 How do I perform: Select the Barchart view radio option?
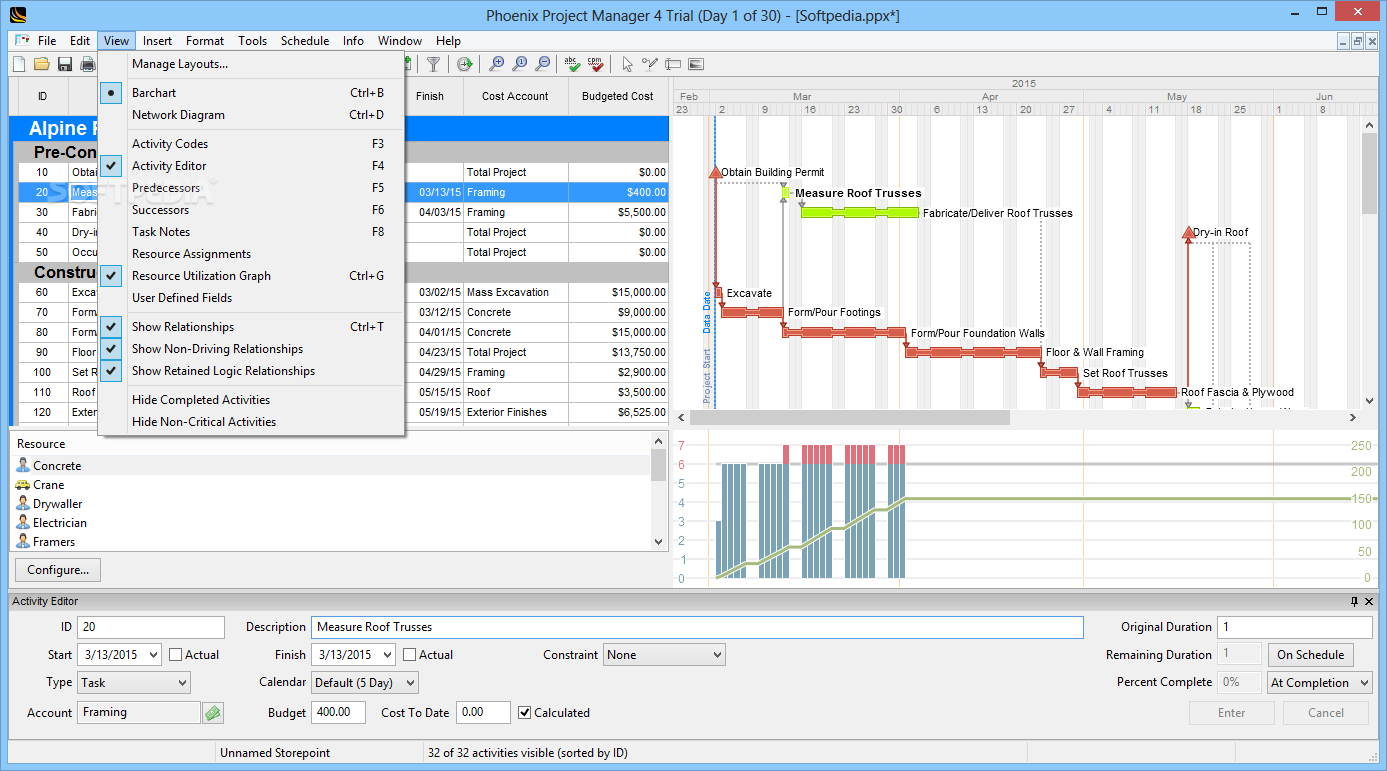tap(251, 93)
